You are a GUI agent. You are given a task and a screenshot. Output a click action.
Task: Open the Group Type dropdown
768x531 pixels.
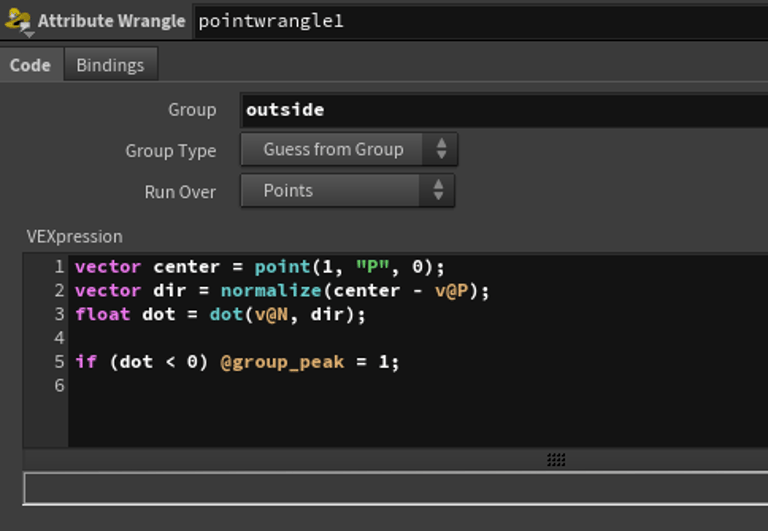tap(349, 149)
